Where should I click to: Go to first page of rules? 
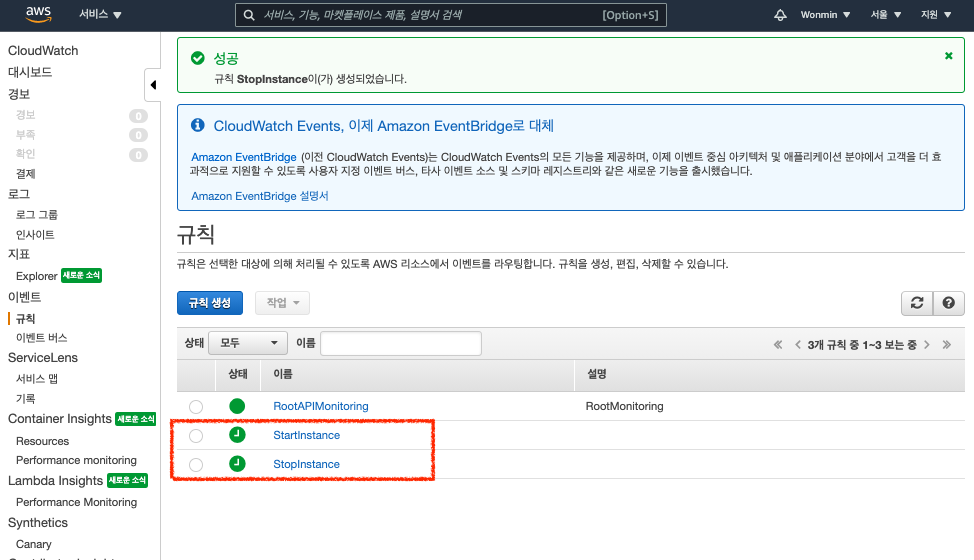[x=778, y=345]
